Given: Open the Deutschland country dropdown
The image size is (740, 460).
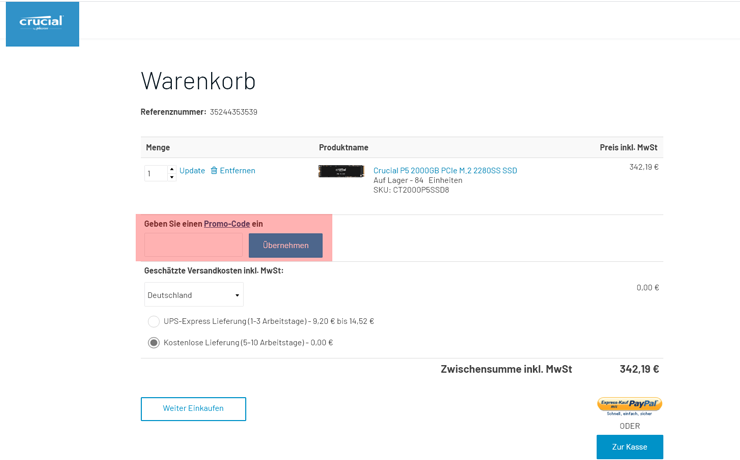Looking at the screenshot, I should 194,295.
